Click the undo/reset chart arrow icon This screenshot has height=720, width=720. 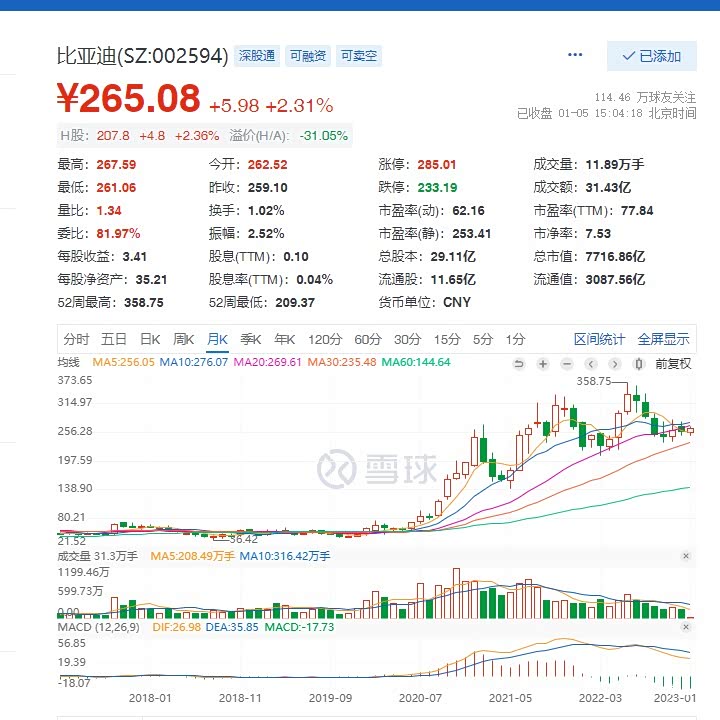(x=519, y=364)
